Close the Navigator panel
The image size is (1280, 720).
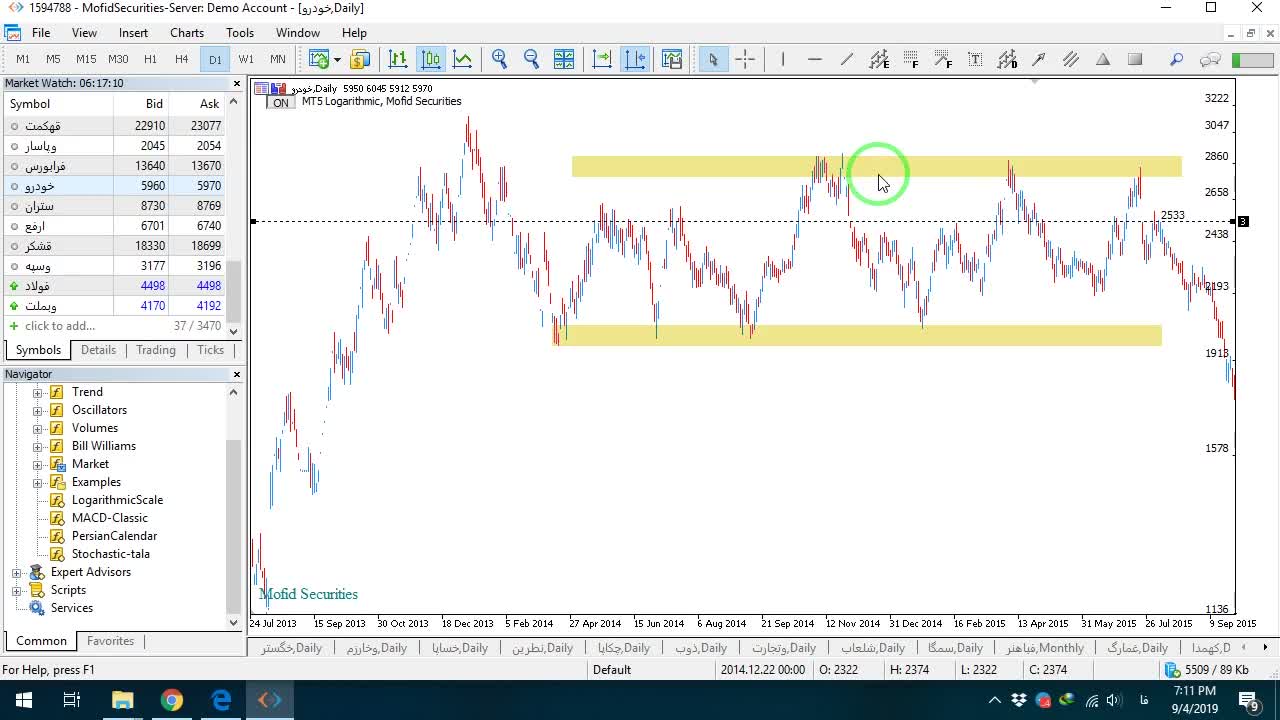click(237, 374)
